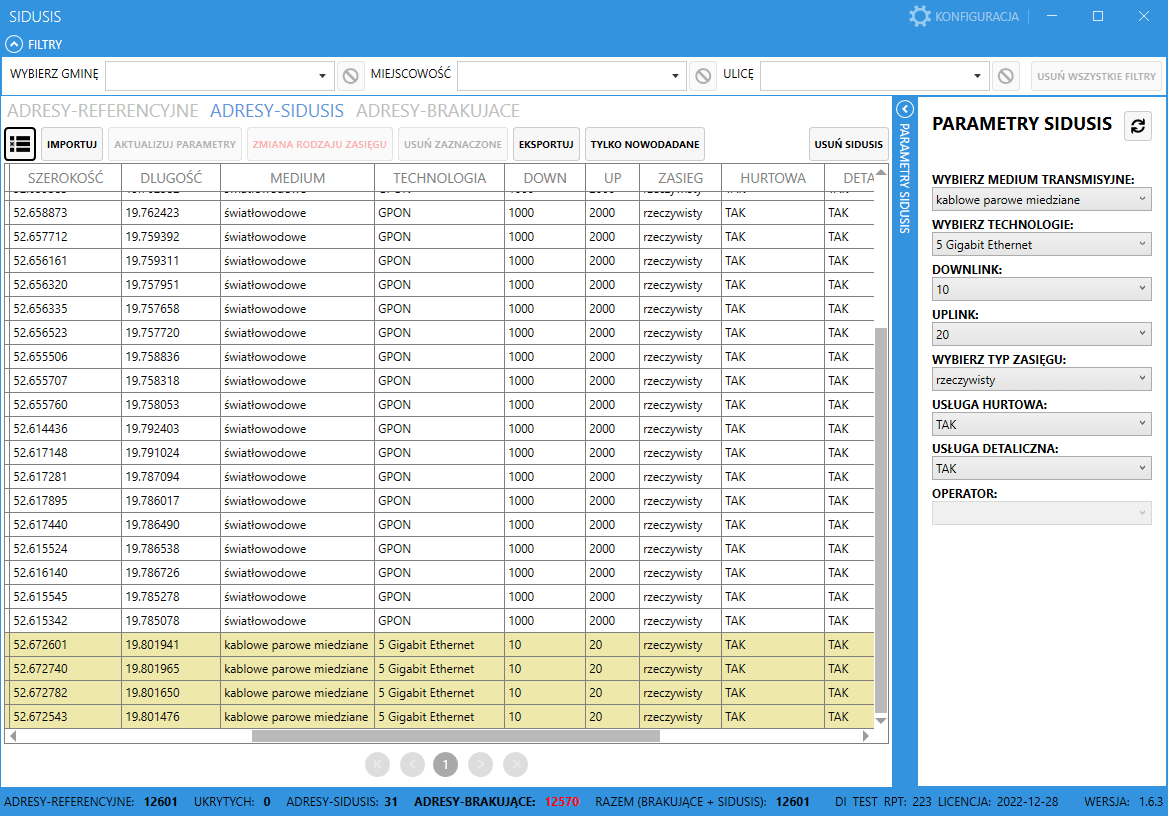
Task: Click the Importuj button
Action: (x=72, y=144)
